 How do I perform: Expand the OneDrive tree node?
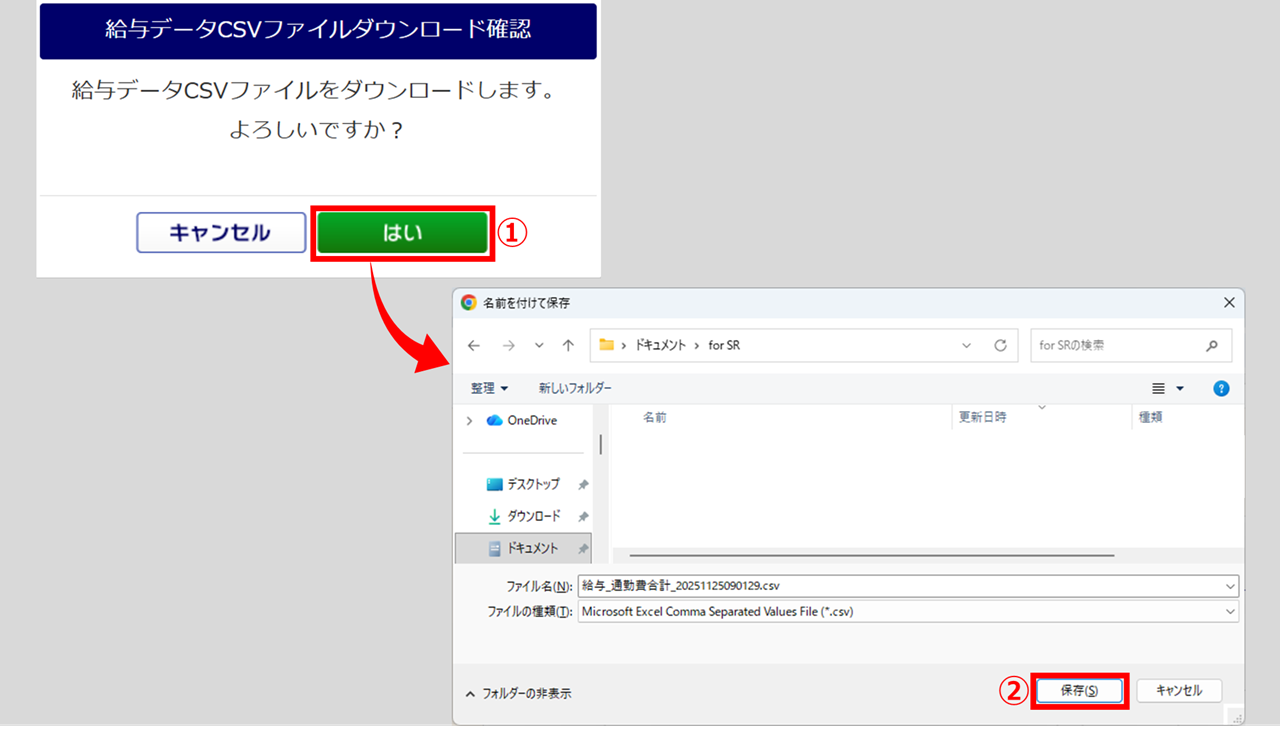[470, 421]
